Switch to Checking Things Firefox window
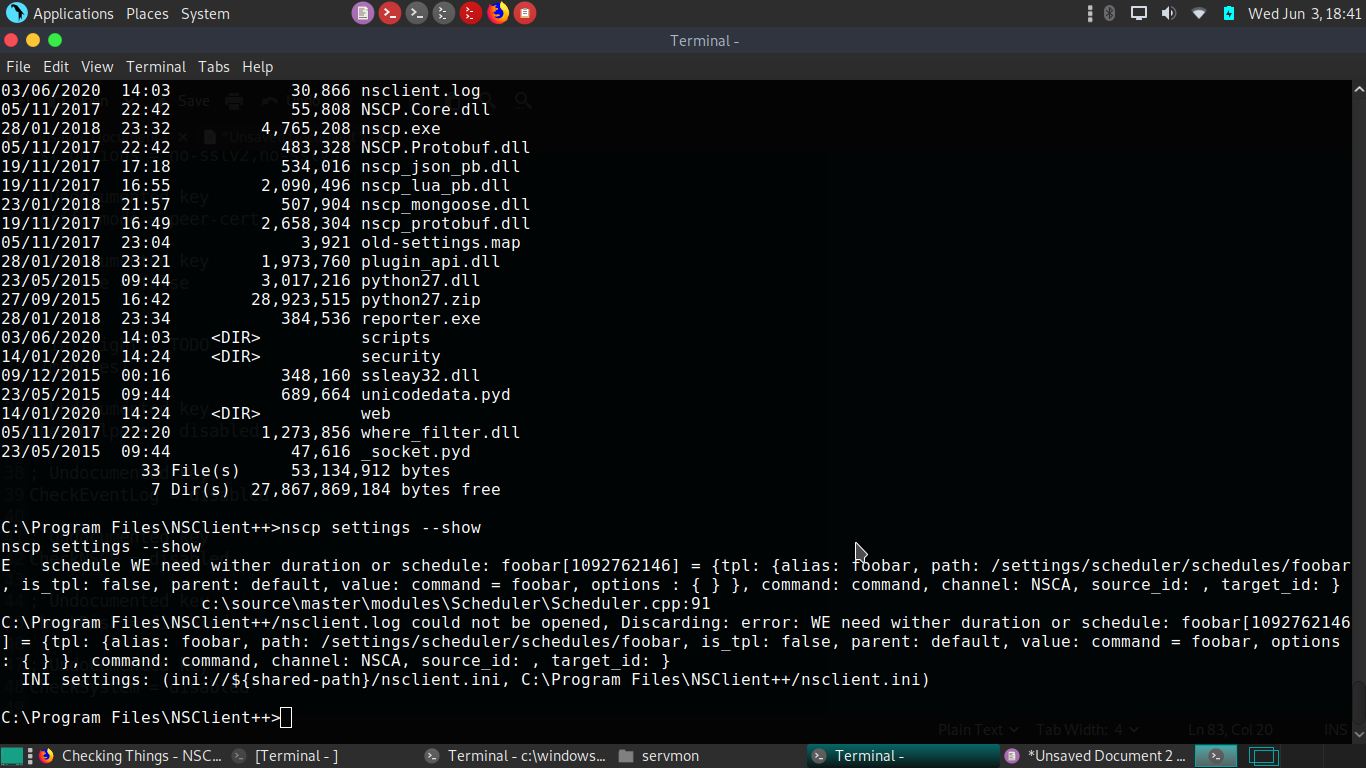 [x=130, y=756]
